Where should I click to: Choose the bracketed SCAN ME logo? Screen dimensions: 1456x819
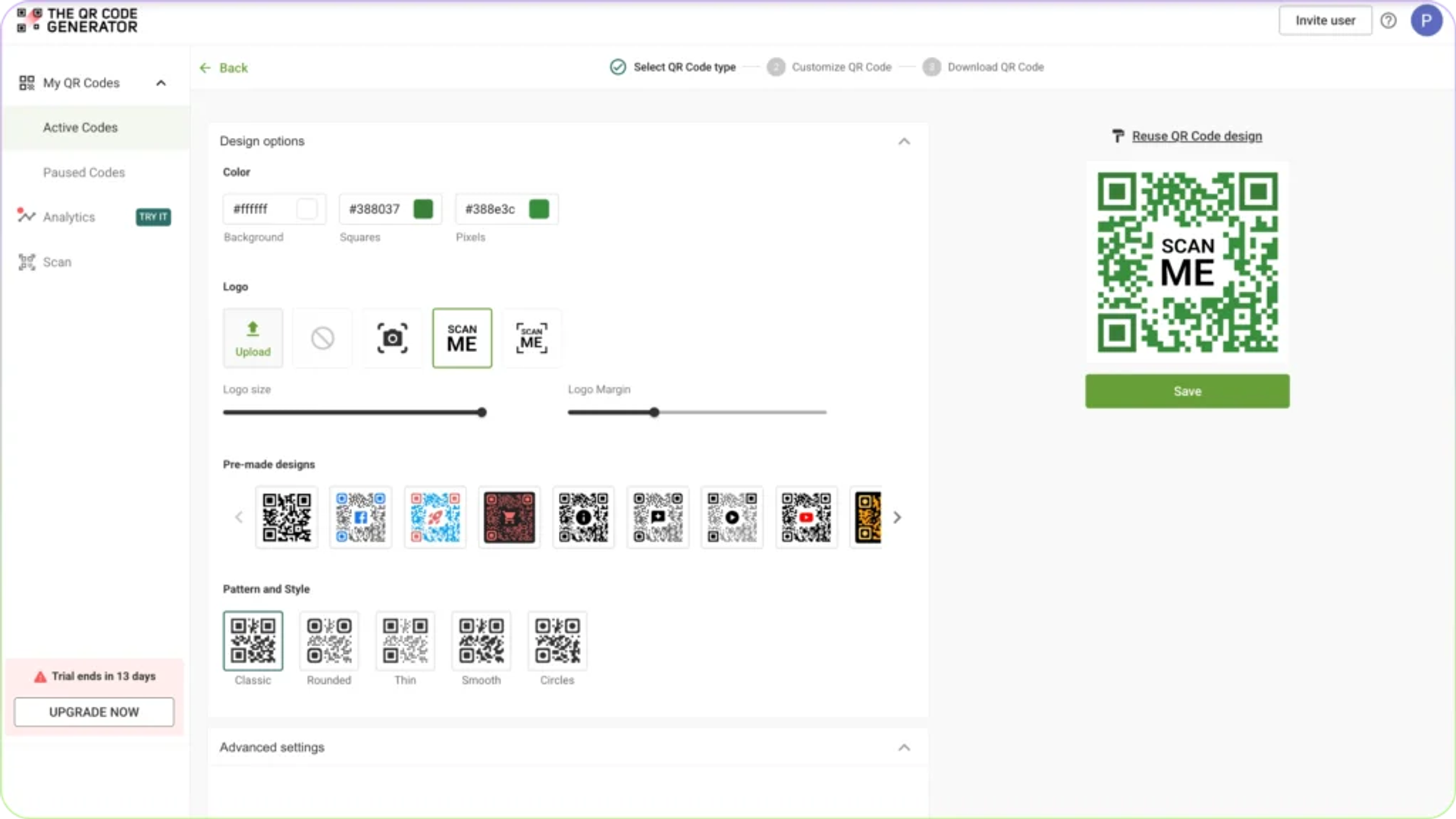pos(532,338)
